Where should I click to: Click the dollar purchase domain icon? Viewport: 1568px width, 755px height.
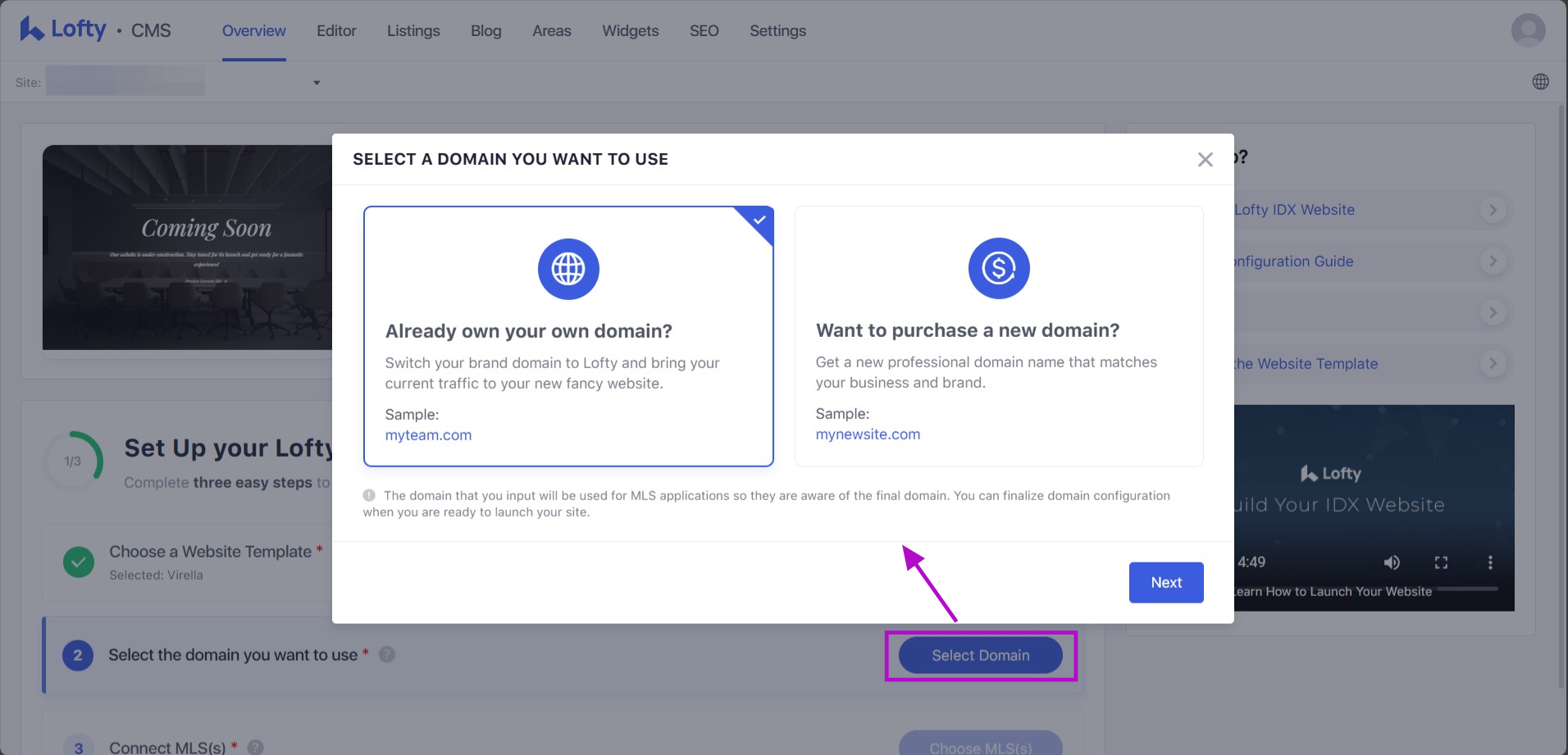point(998,268)
